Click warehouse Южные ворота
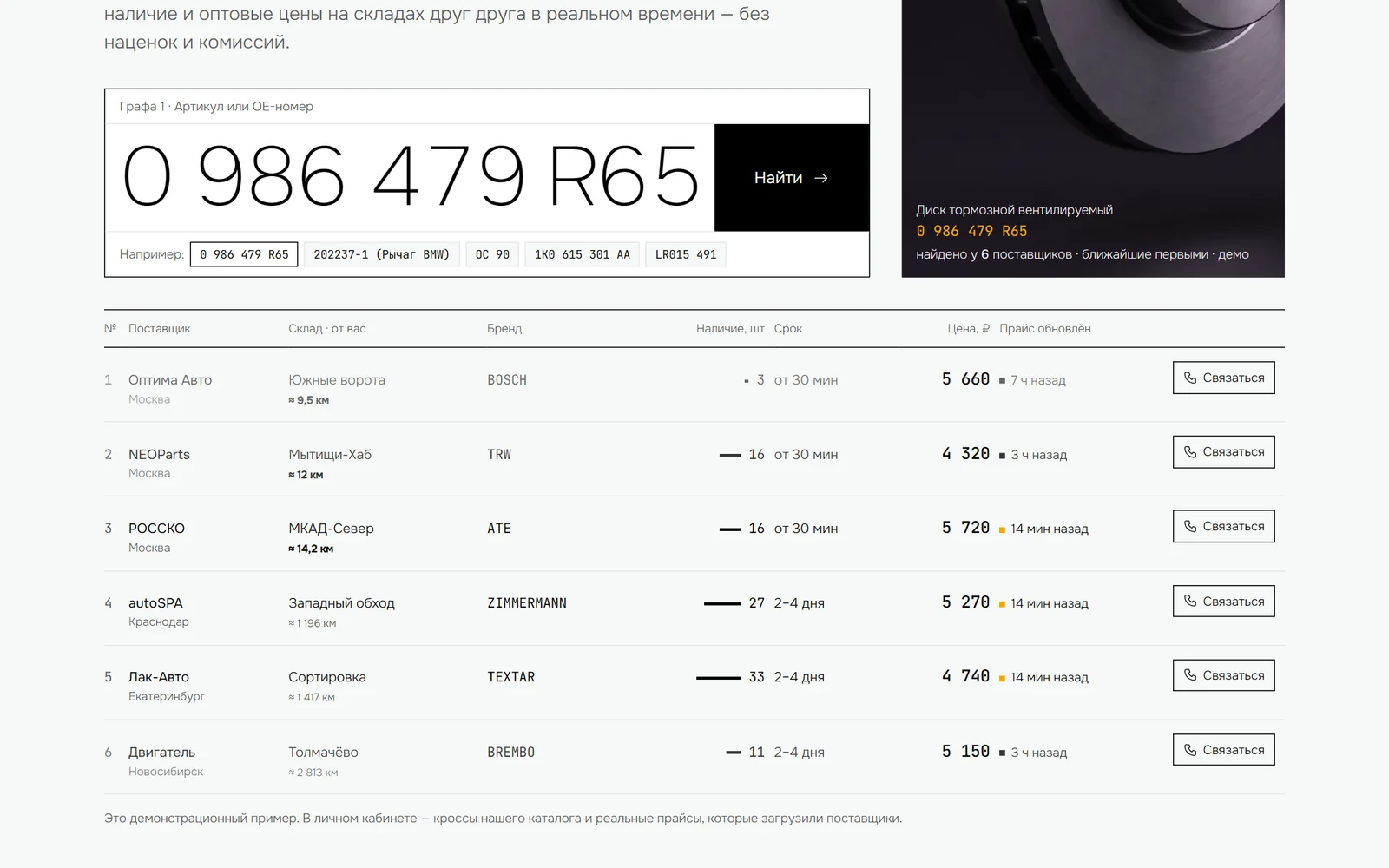1389x868 pixels. pos(337,380)
